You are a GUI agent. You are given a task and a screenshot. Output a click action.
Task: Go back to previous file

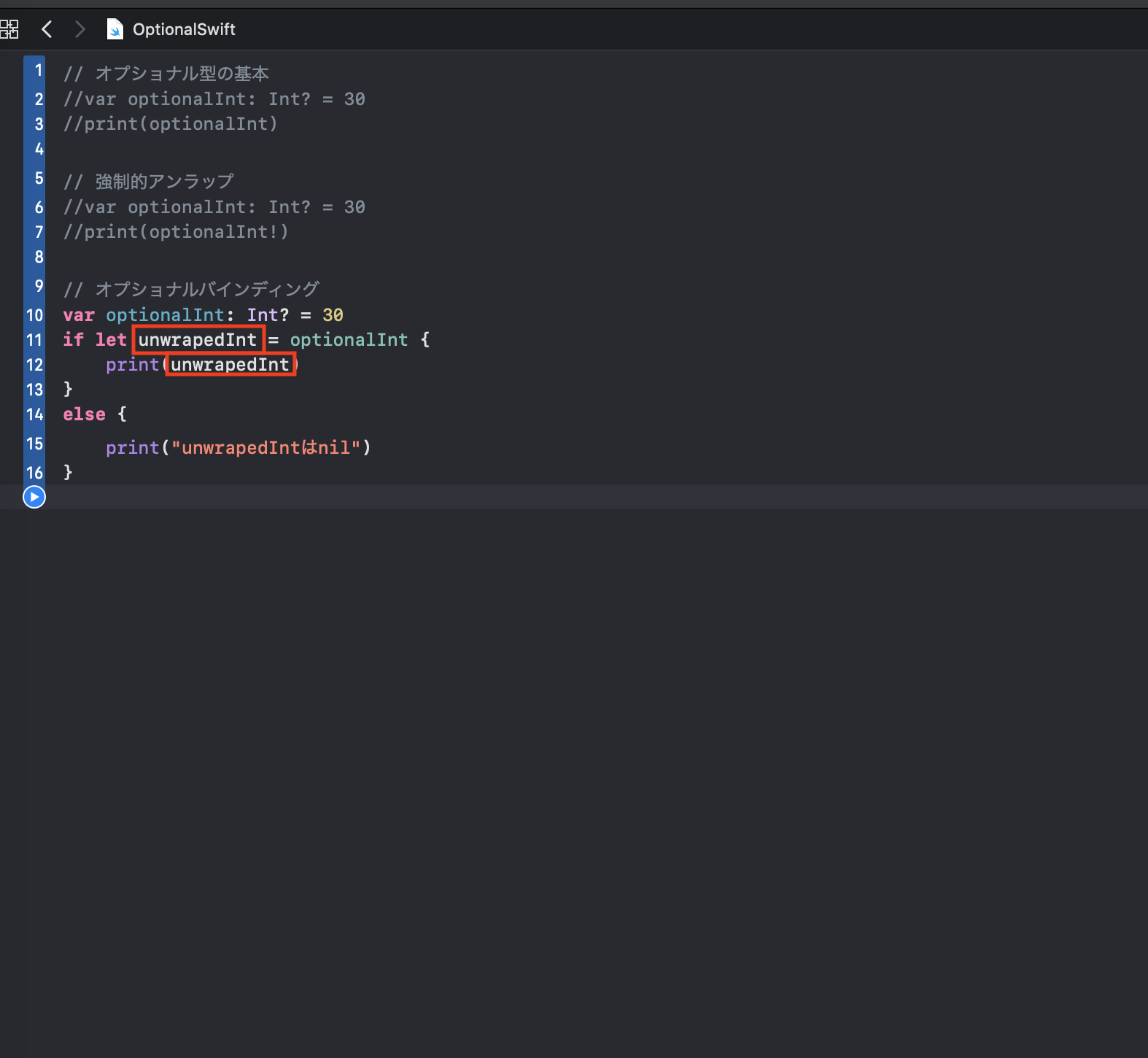point(47,29)
